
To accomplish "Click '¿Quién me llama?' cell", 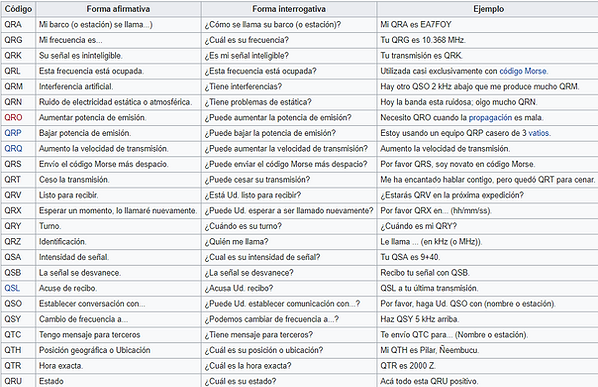I will [289, 242].
